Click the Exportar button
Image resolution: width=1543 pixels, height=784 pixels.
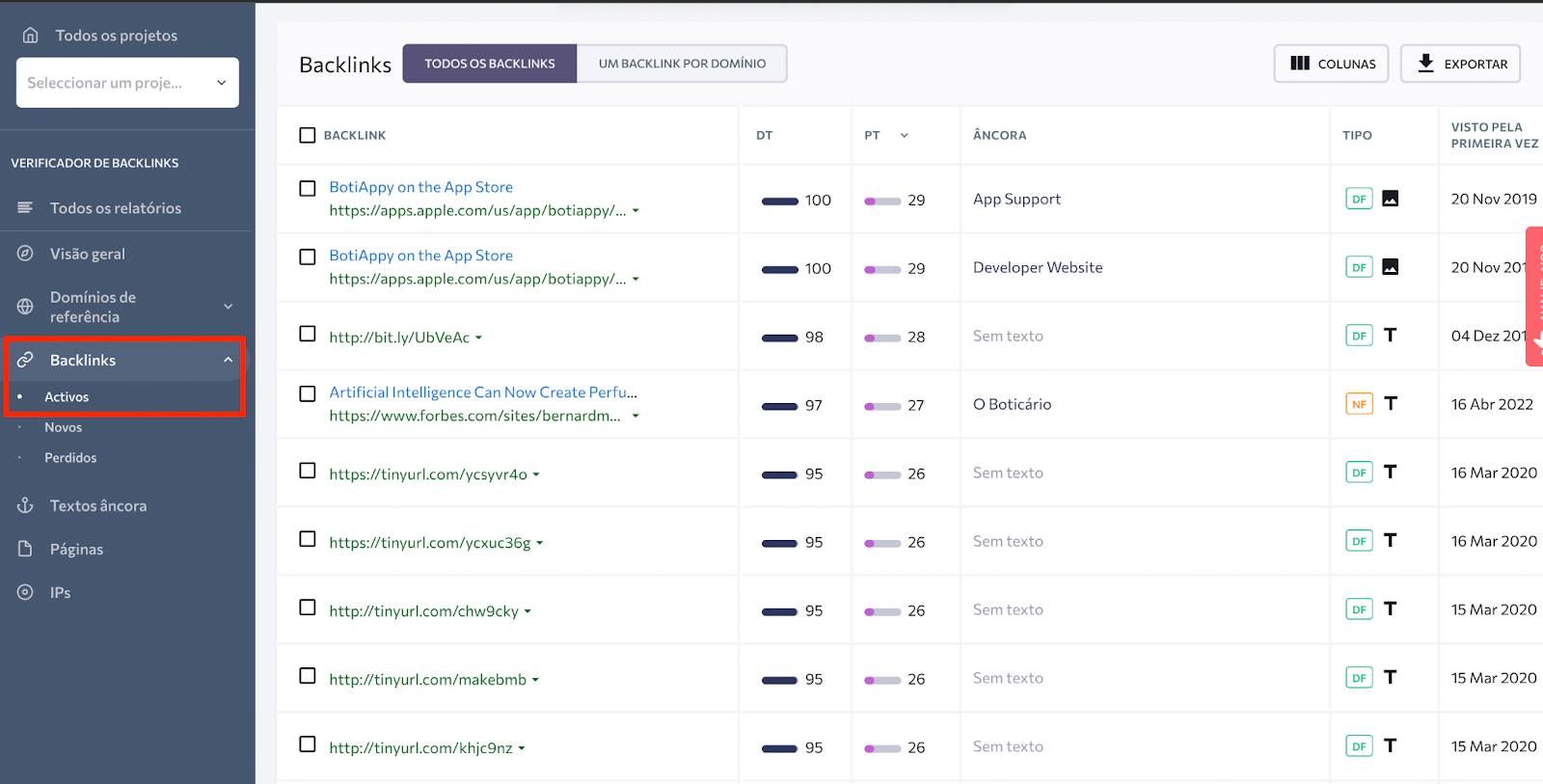[1460, 64]
